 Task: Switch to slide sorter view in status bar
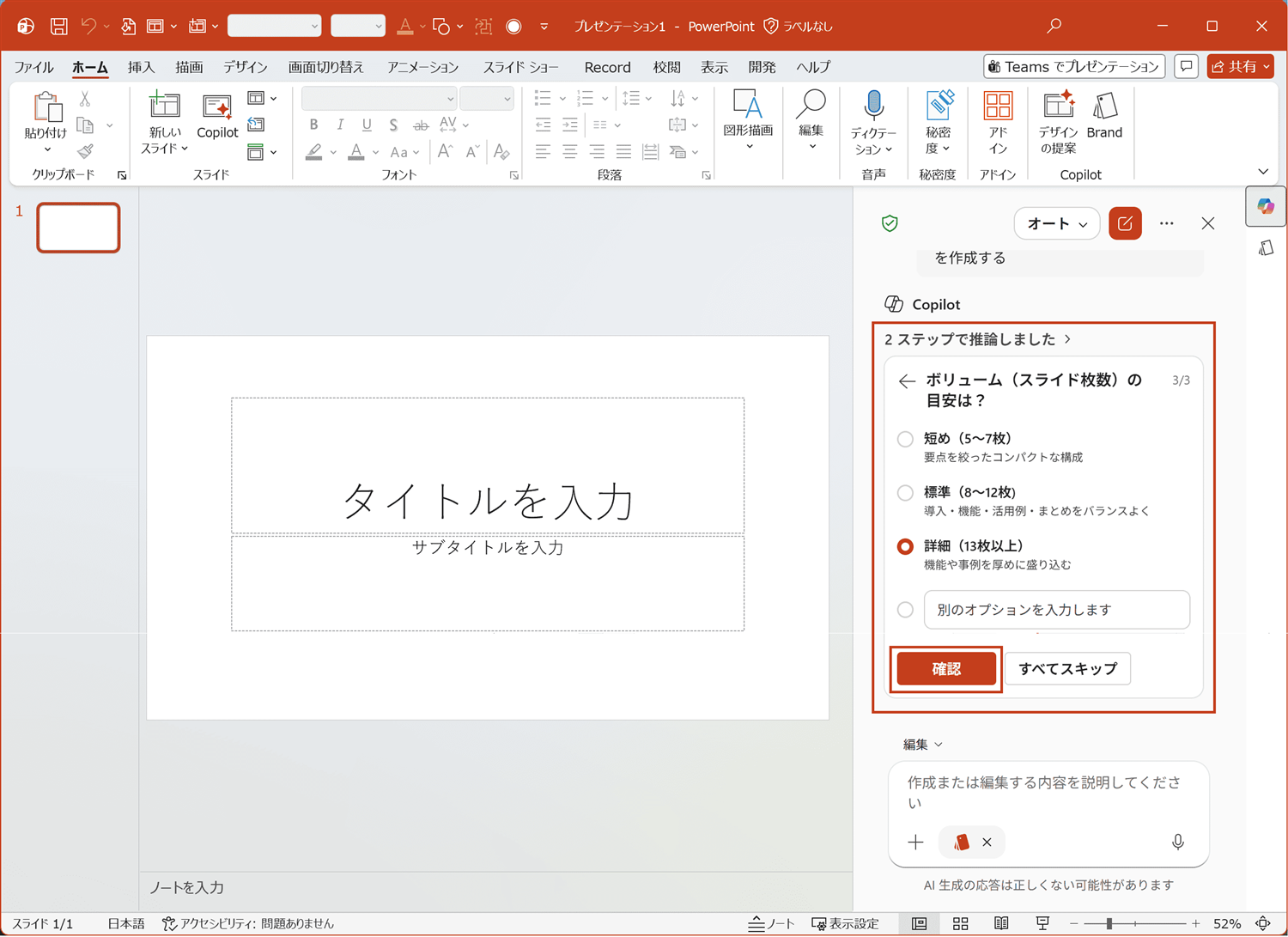960,924
